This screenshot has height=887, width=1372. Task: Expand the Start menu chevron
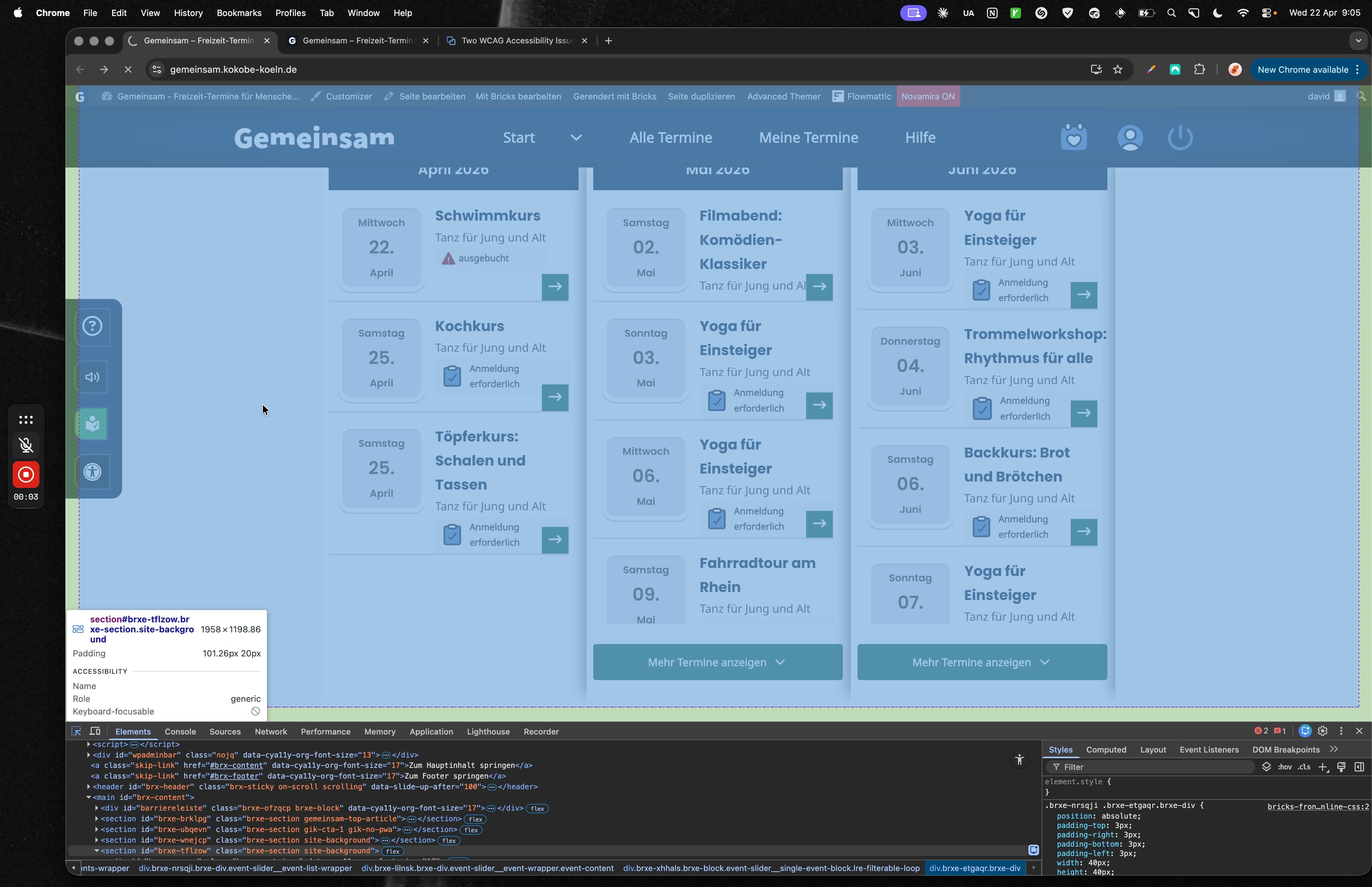pos(576,138)
